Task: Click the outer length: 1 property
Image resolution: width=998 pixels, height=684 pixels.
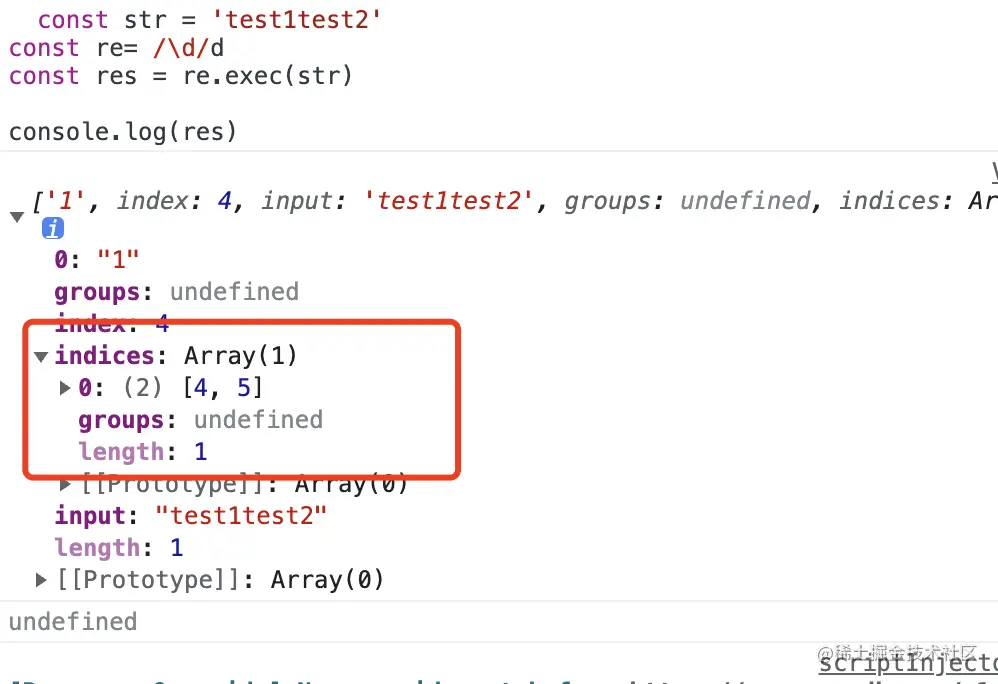Action: pyautogui.click(x=118, y=548)
